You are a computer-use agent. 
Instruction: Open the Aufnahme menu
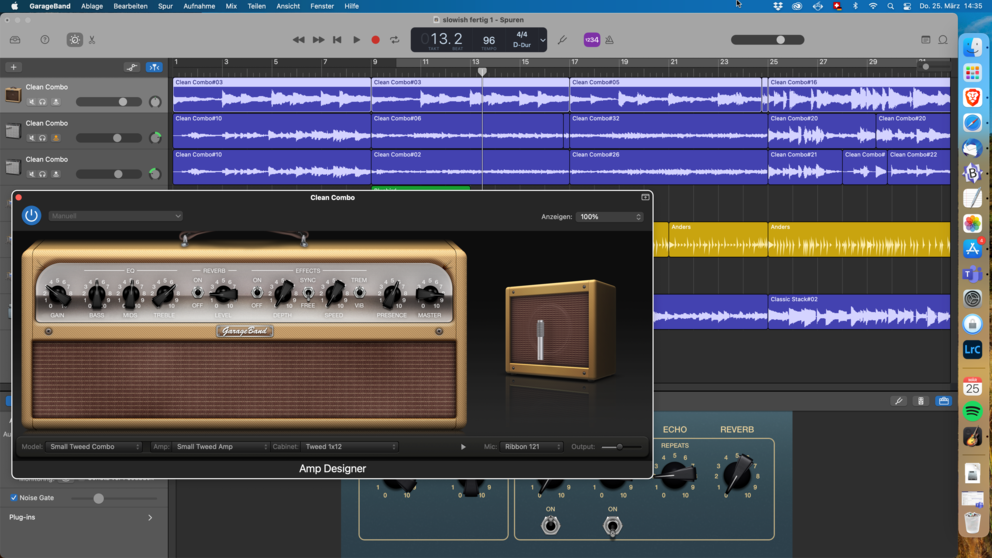tap(199, 6)
